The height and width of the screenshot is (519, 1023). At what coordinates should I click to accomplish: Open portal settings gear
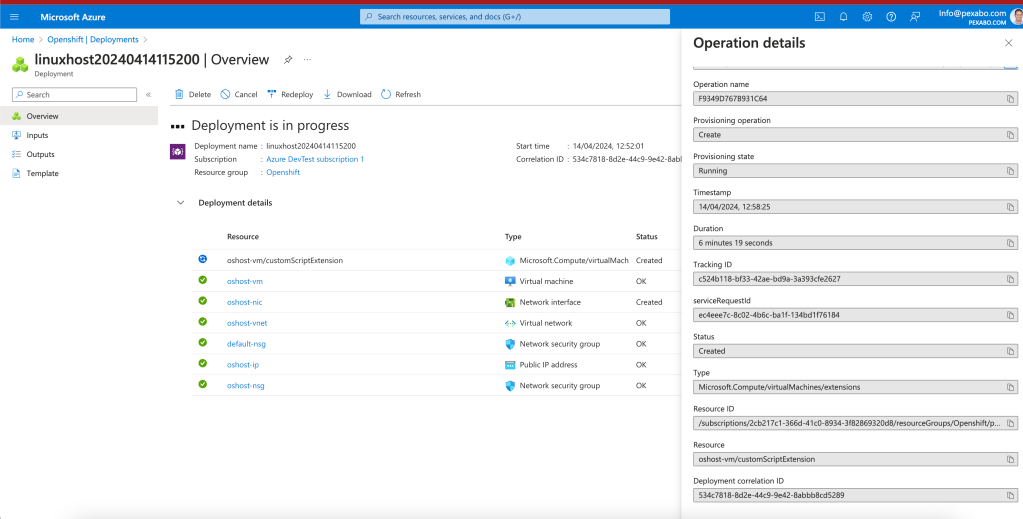(x=867, y=17)
